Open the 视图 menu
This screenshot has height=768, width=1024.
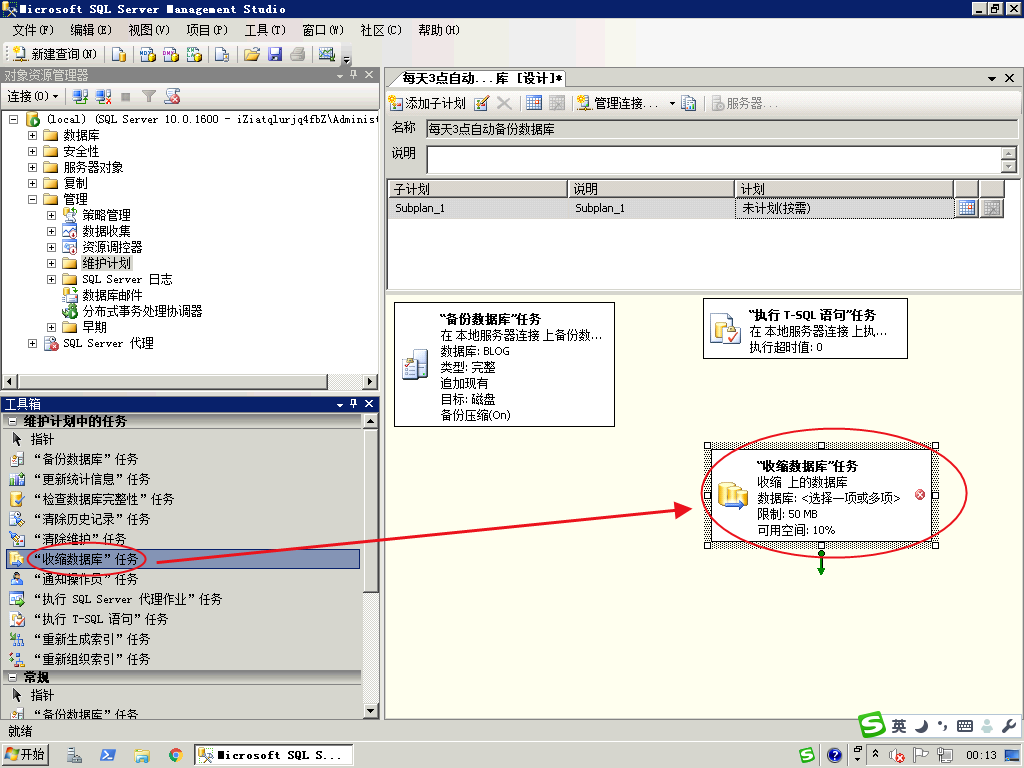[x=149, y=30]
